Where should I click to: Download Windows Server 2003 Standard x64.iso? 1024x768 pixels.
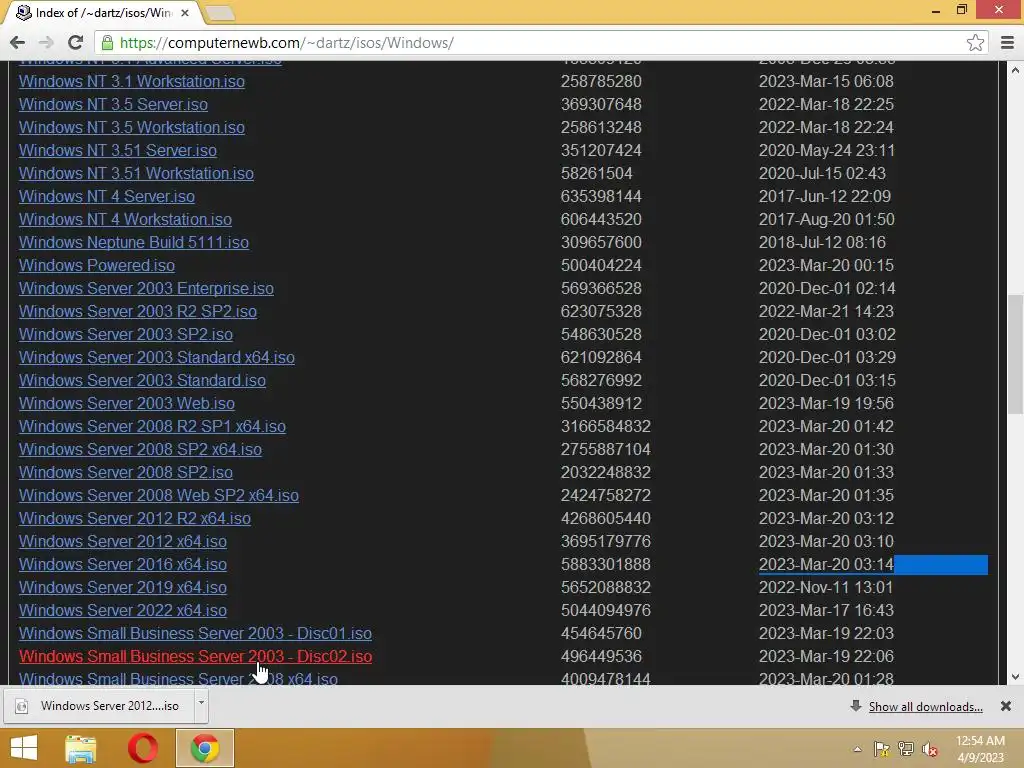point(157,357)
